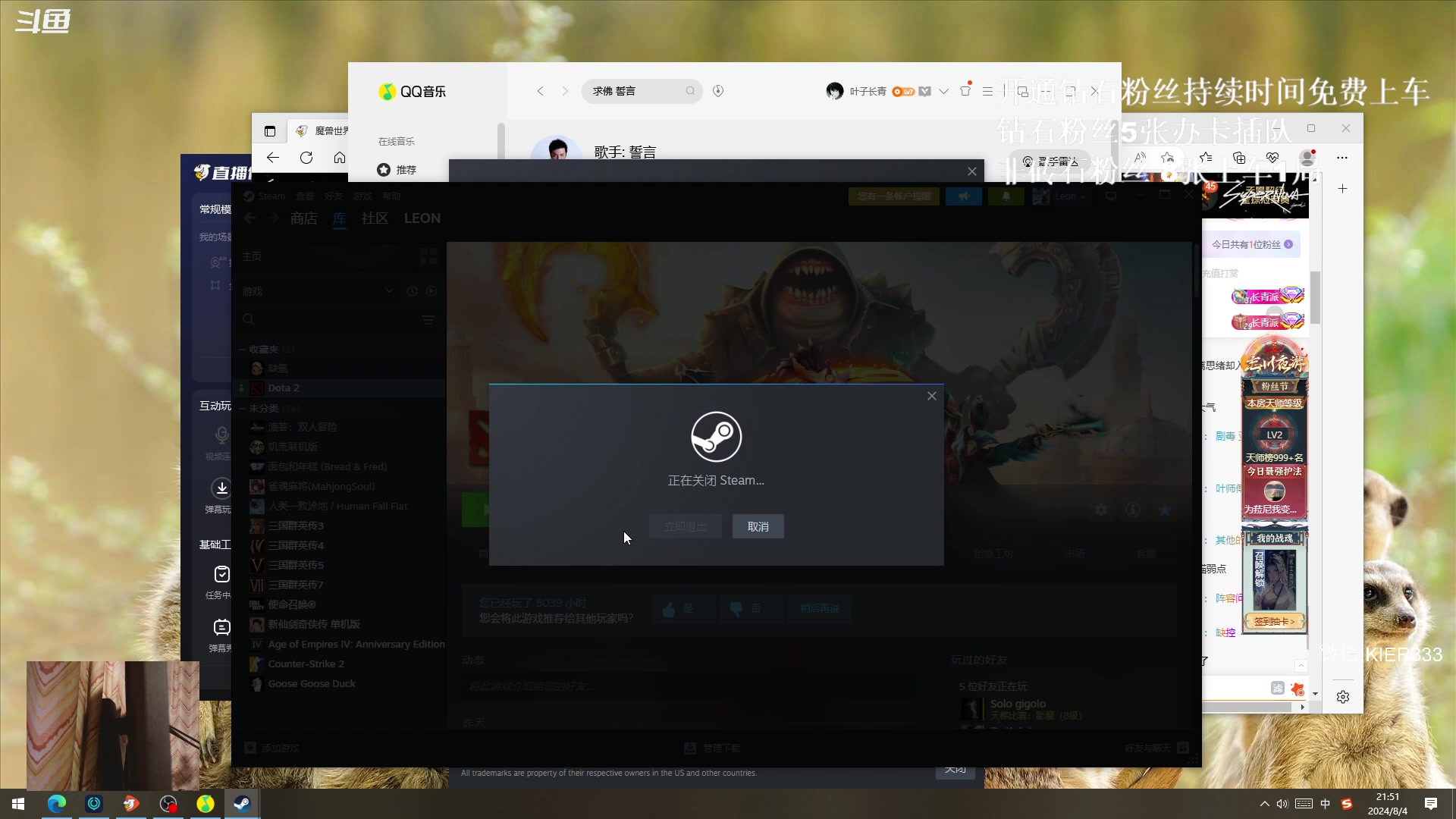Open the LEON profile tab in Steam

(x=422, y=218)
